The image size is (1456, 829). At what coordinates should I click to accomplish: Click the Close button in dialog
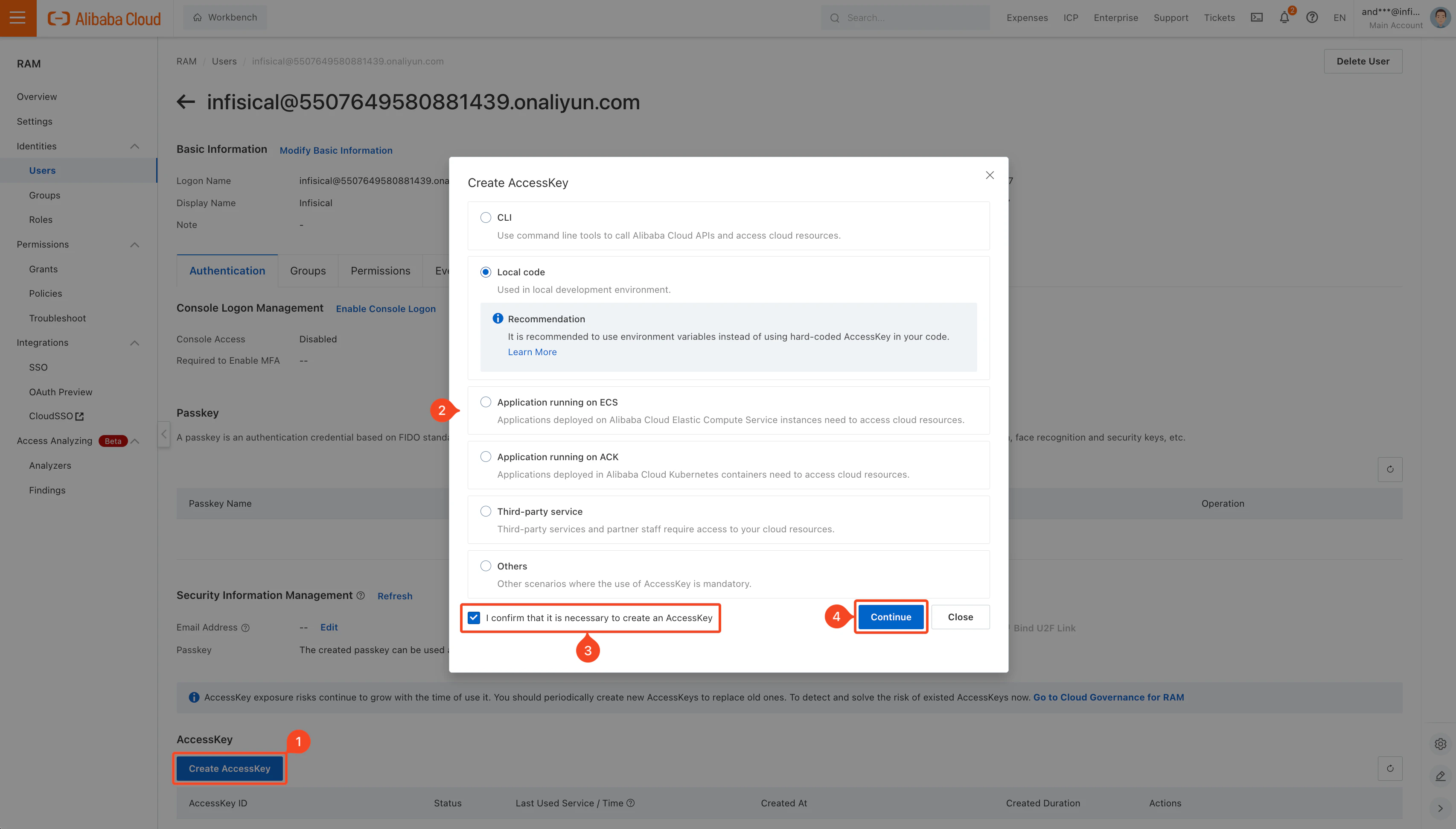click(x=961, y=617)
